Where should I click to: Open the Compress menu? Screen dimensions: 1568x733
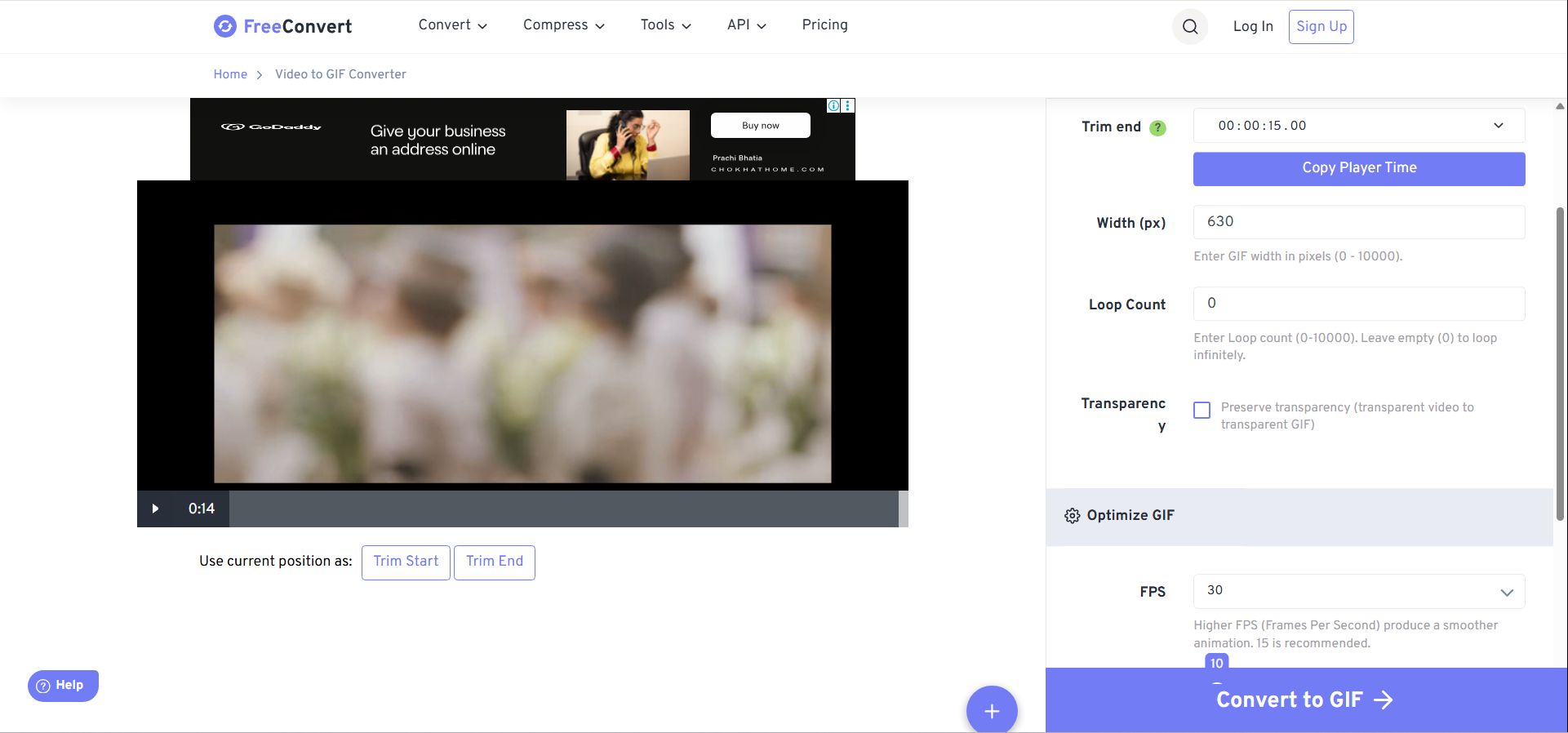[x=563, y=25]
